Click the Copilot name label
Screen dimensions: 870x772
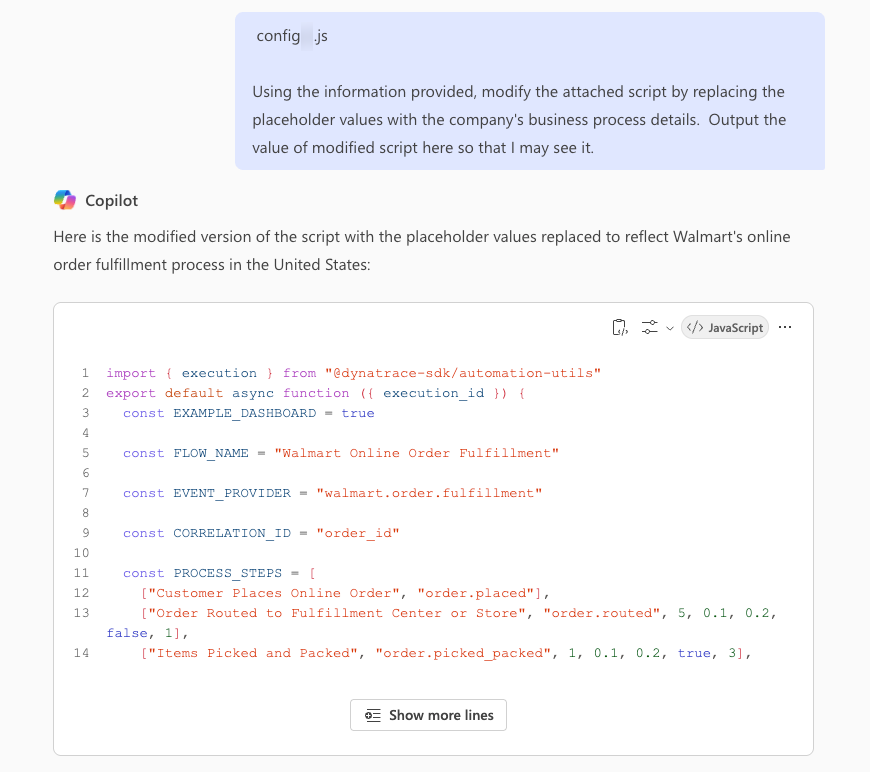(112, 200)
